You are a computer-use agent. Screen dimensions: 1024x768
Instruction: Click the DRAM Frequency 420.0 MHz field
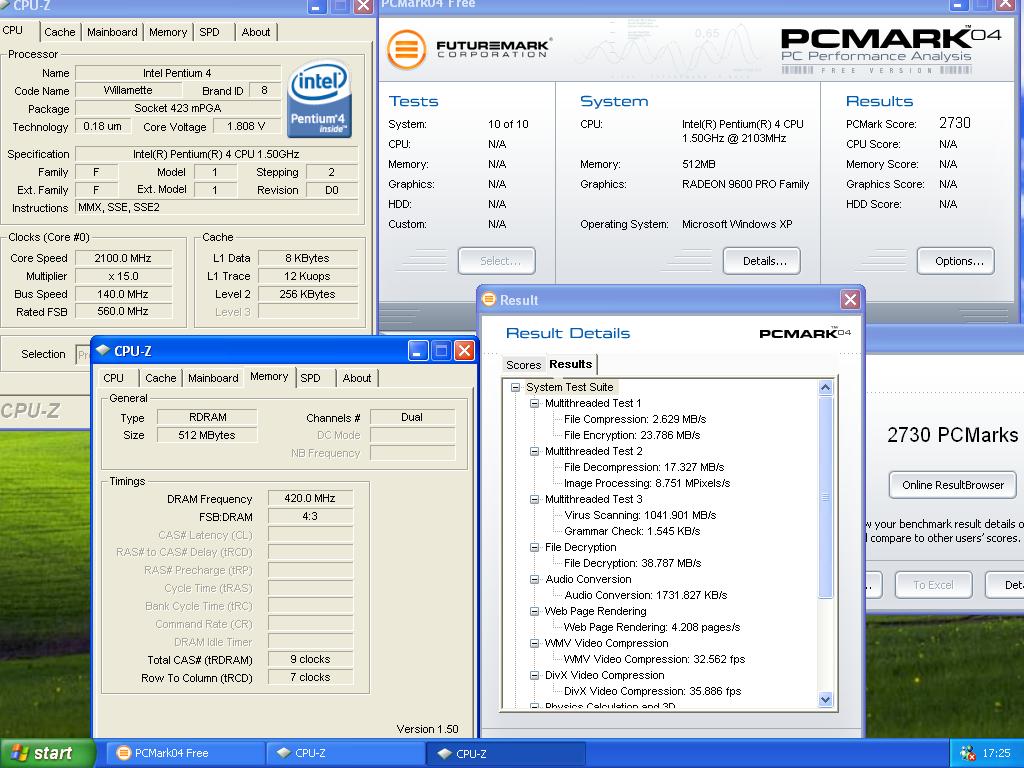point(310,498)
